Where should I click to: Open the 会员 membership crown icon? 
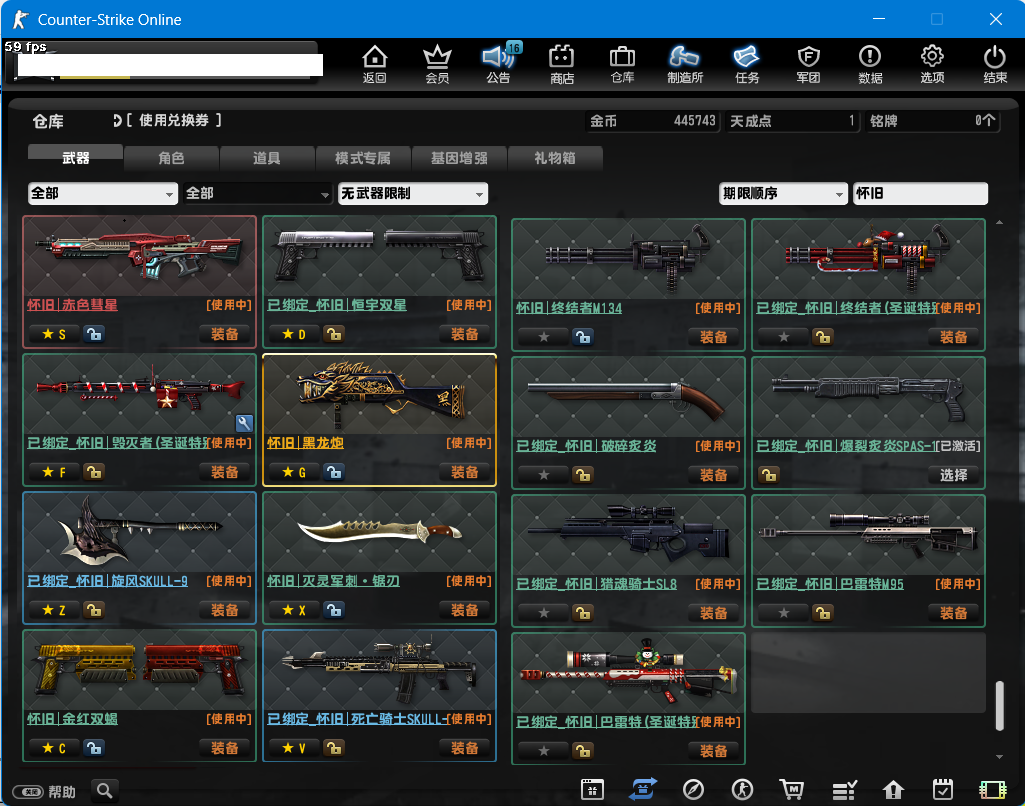[x=437, y=64]
